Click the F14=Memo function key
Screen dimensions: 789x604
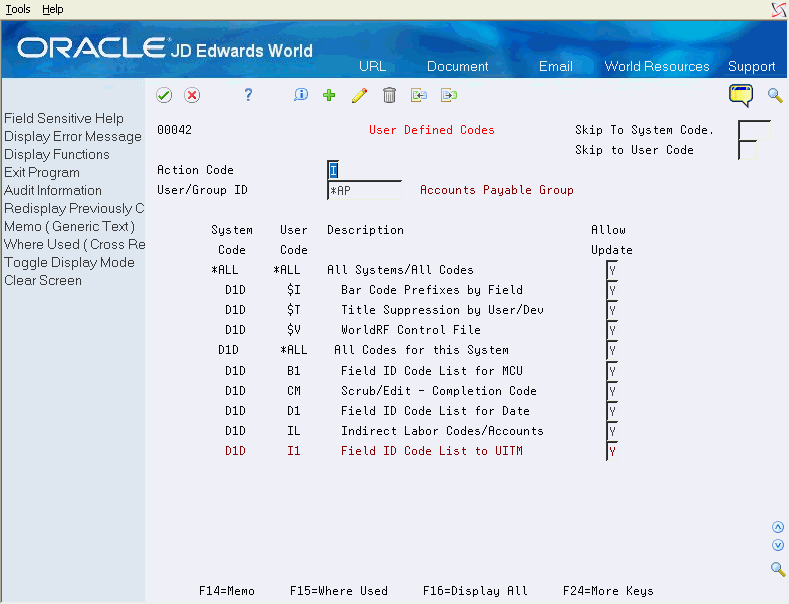(x=227, y=591)
